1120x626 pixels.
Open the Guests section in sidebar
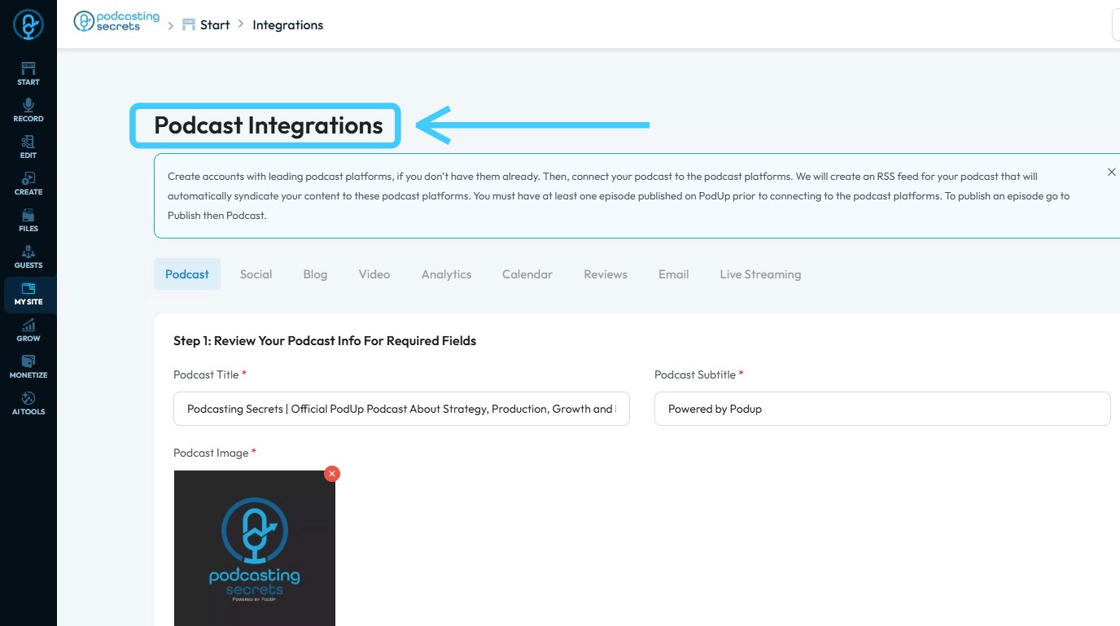click(28, 257)
